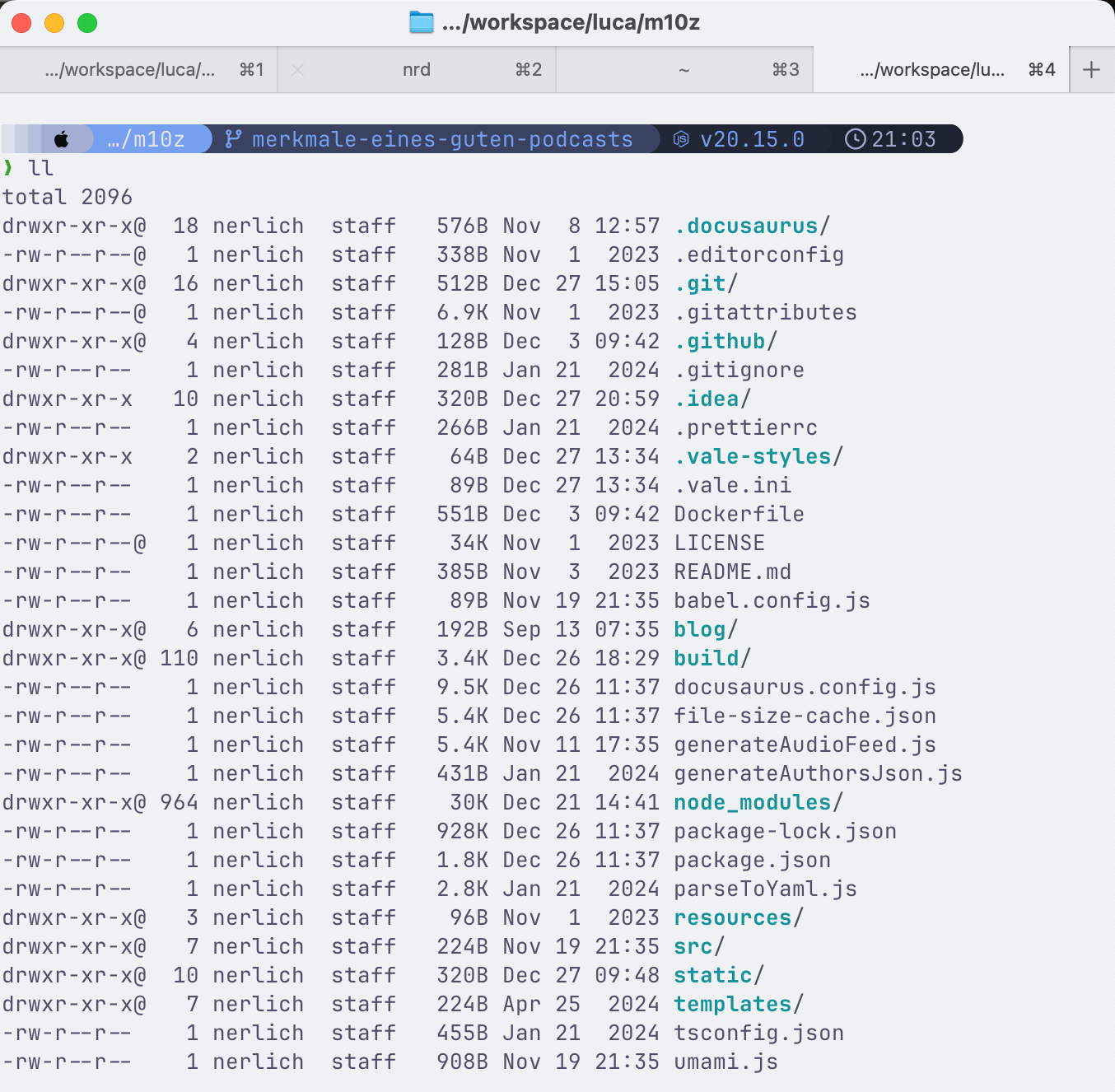
Task: Switch to first workspace/luca tab
Action: 139,70
